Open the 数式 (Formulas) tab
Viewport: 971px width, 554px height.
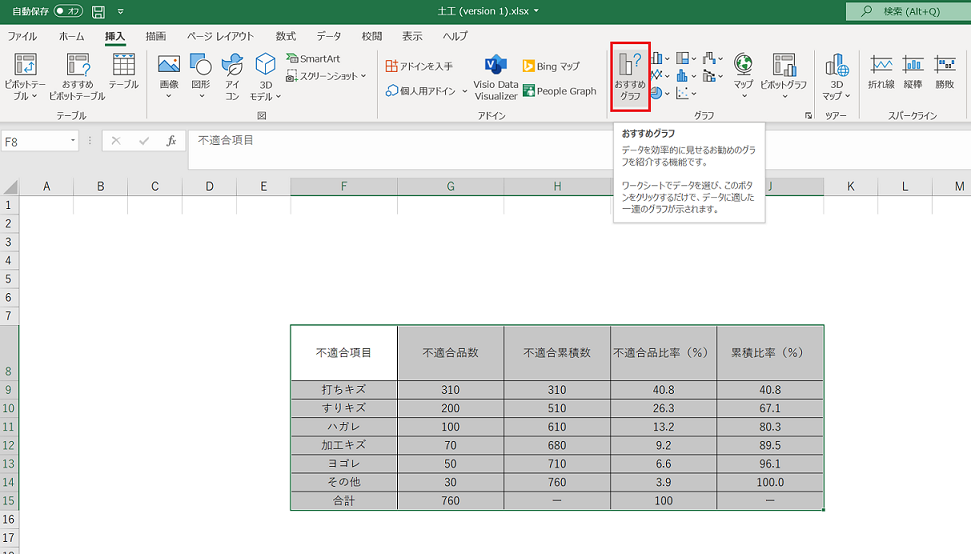point(286,36)
